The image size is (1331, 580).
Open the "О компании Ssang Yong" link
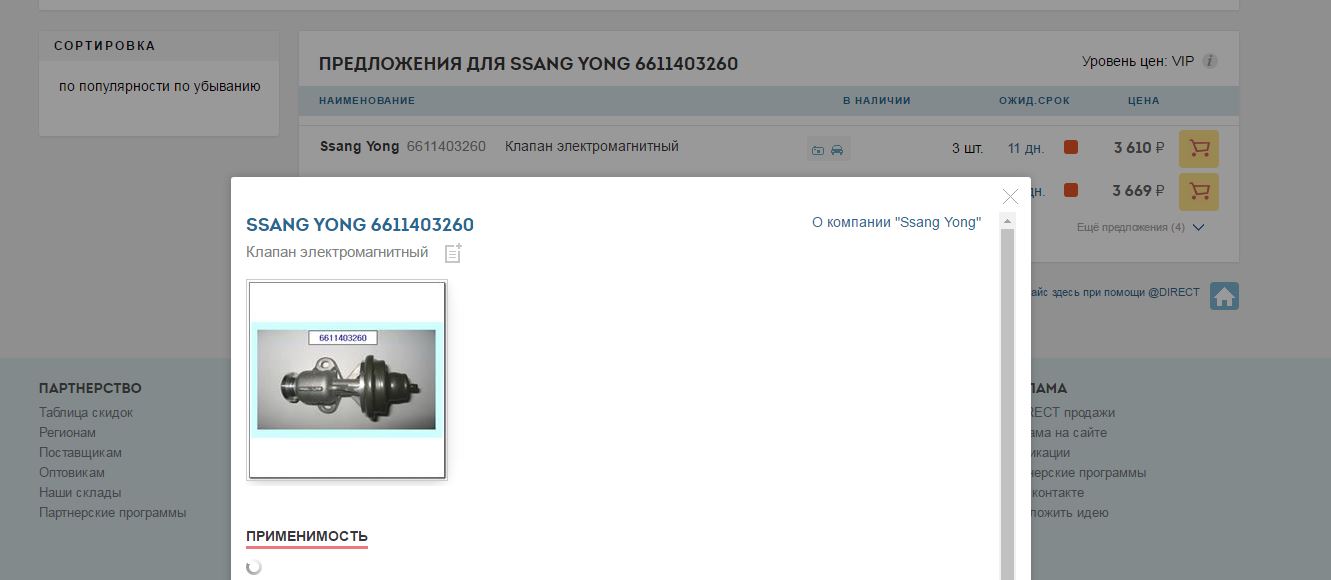click(x=896, y=222)
